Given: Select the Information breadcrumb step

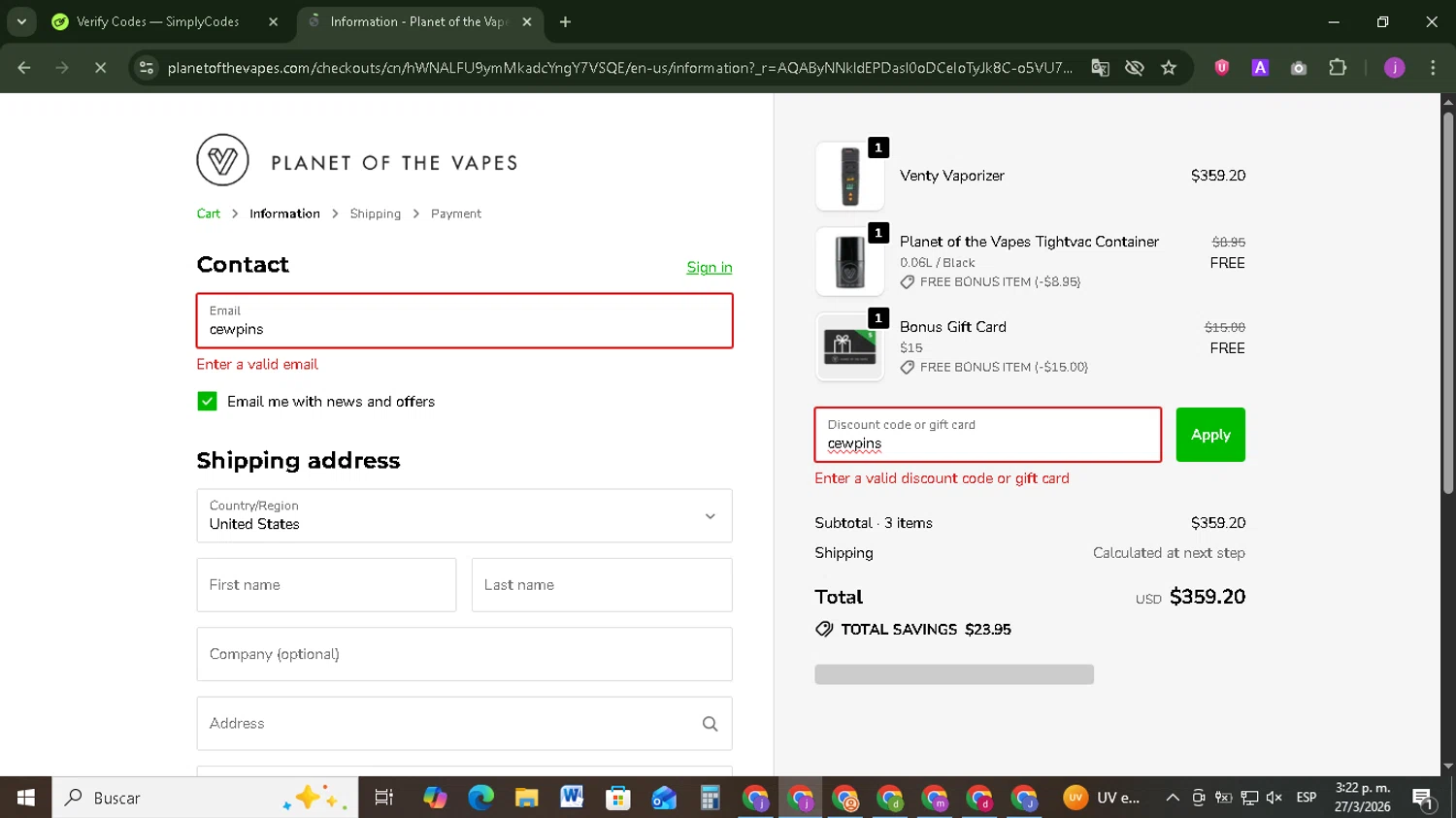Looking at the screenshot, I should 284,213.
